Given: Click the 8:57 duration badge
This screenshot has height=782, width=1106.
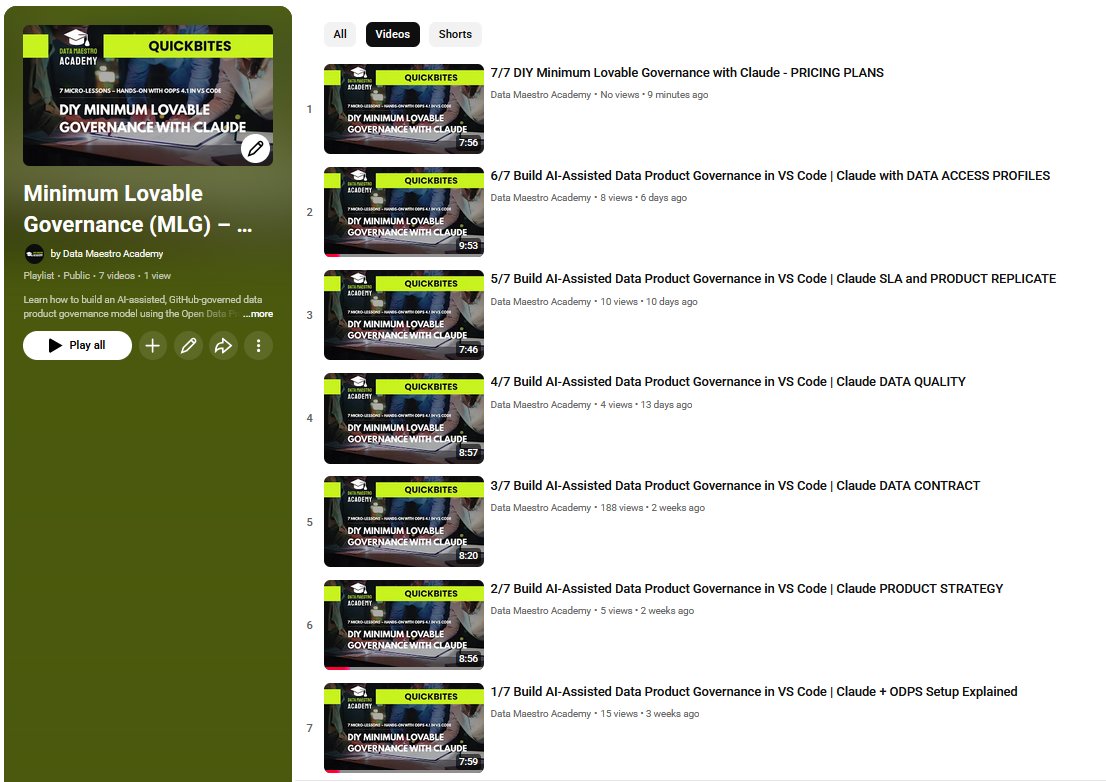Looking at the screenshot, I should point(468,453).
